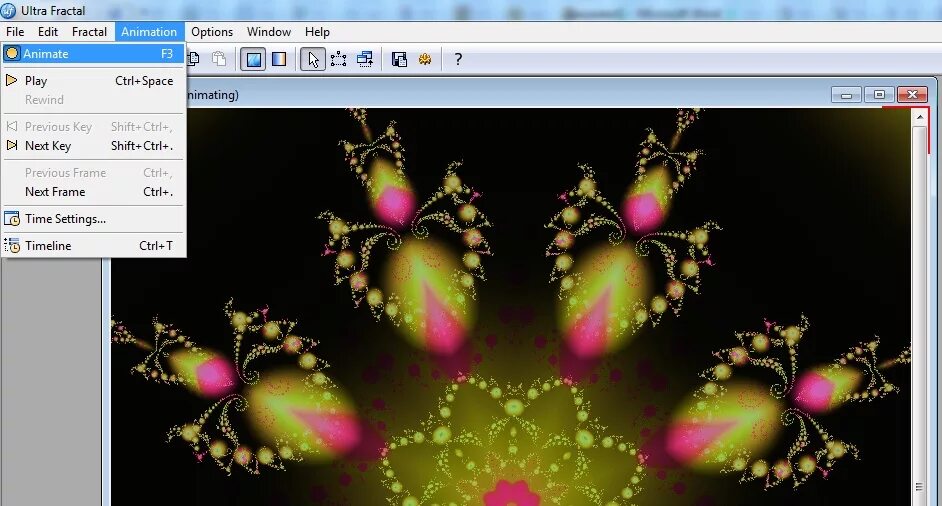Click the Render to disk icon
942x506 pixels.
pos(399,59)
